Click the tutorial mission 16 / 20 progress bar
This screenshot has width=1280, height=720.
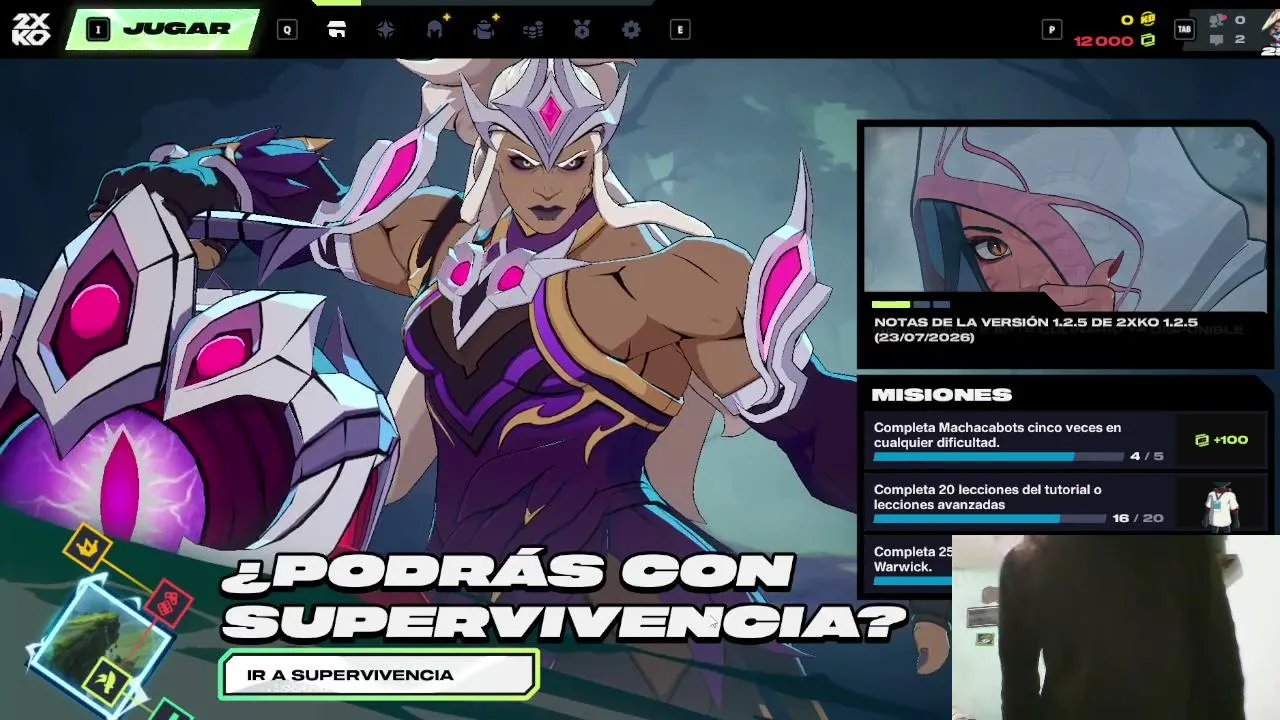(x=990, y=519)
